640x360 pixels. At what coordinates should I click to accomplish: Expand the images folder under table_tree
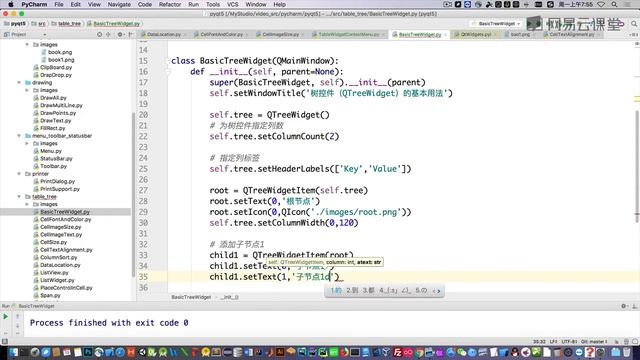27,204
